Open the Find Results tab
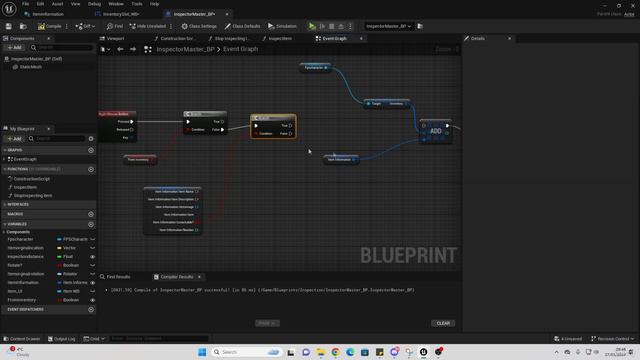 pos(115,277)
